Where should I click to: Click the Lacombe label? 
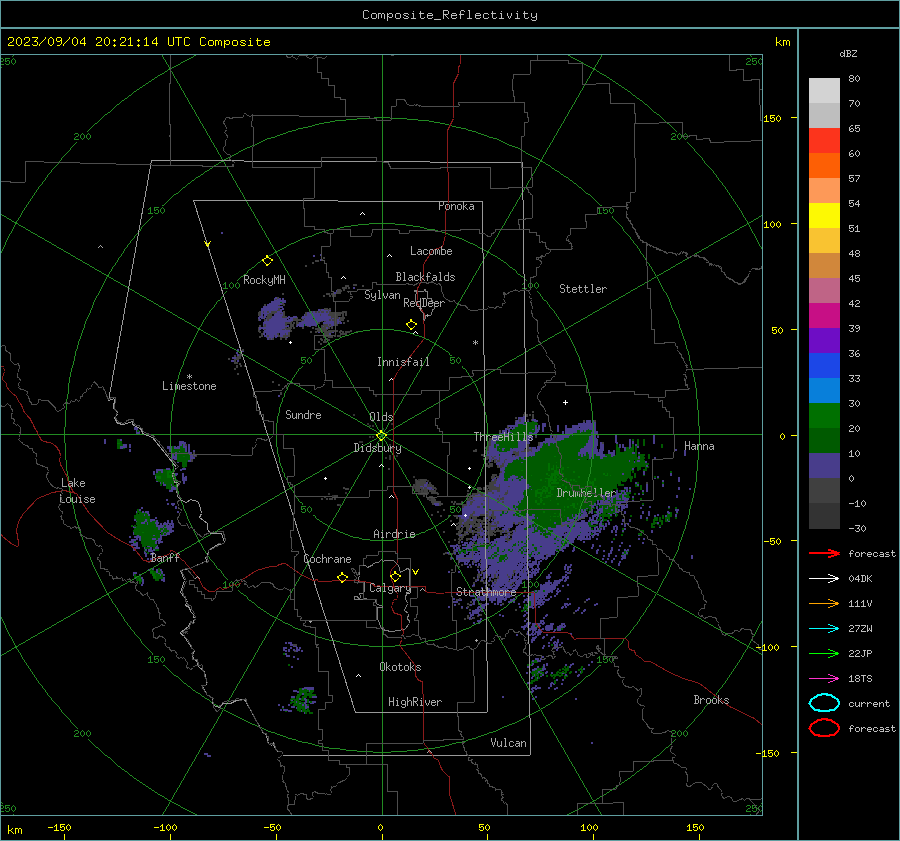click(x=431, y=251)
